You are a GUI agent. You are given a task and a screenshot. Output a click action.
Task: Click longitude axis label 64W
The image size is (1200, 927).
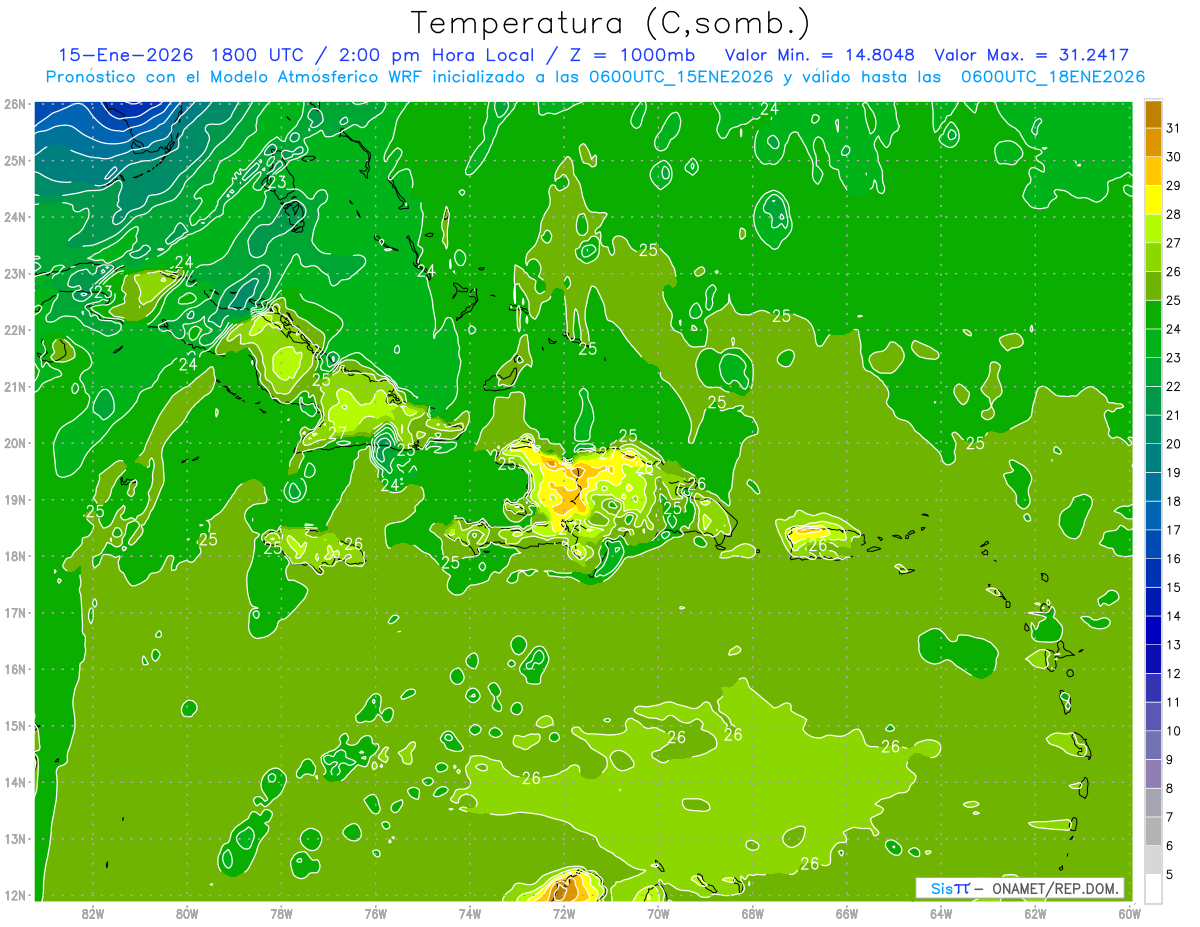(941, 913)
